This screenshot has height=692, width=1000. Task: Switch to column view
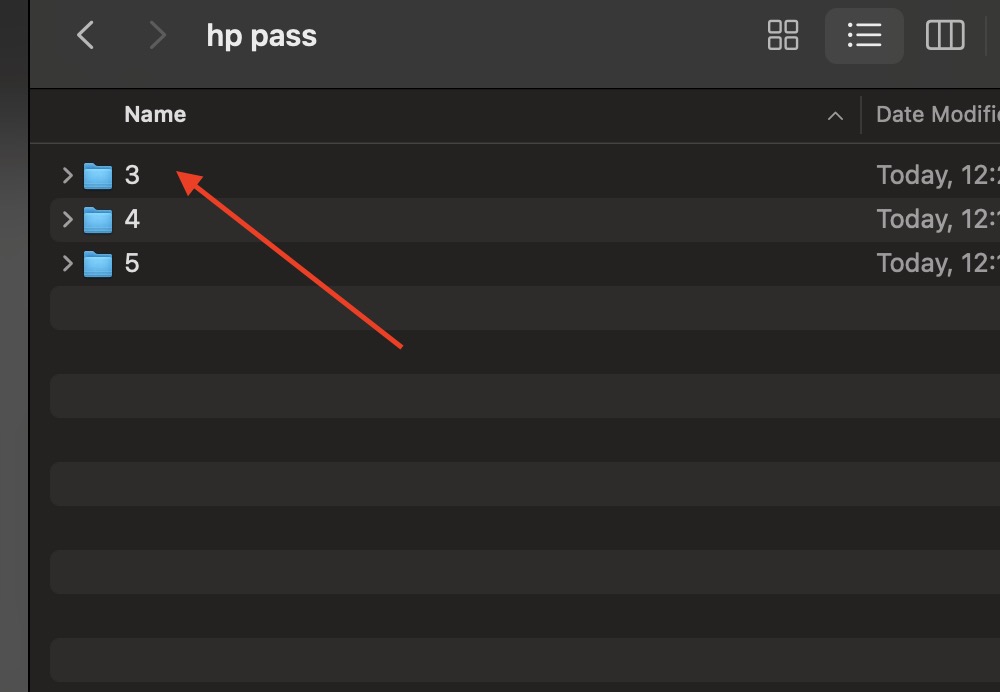coord(944,36)
